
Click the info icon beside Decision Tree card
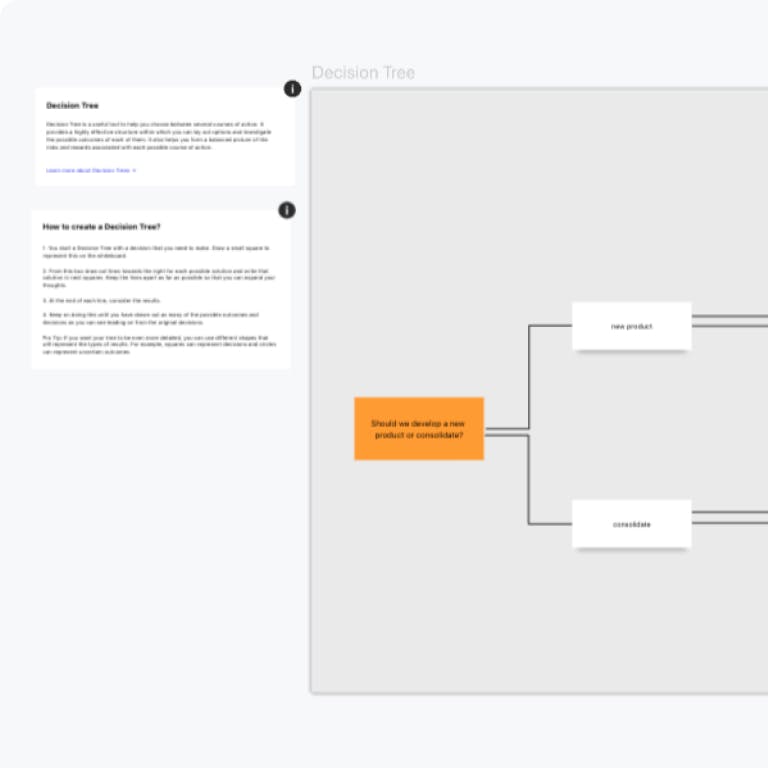(292, 89)
